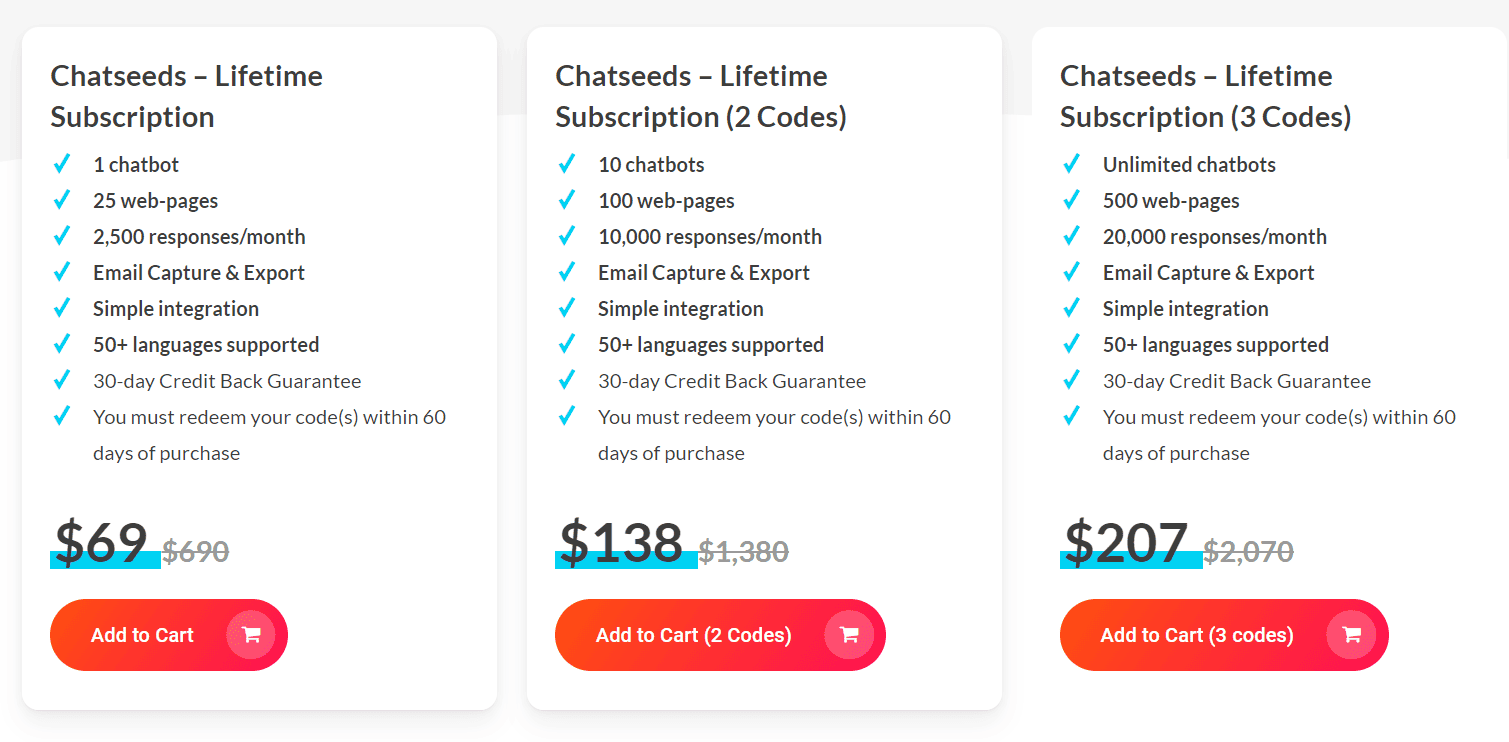Click Add to Cart (3 codes)
The height and width of the screenshot is (742, 1509).
click(x=1223, y=634)
